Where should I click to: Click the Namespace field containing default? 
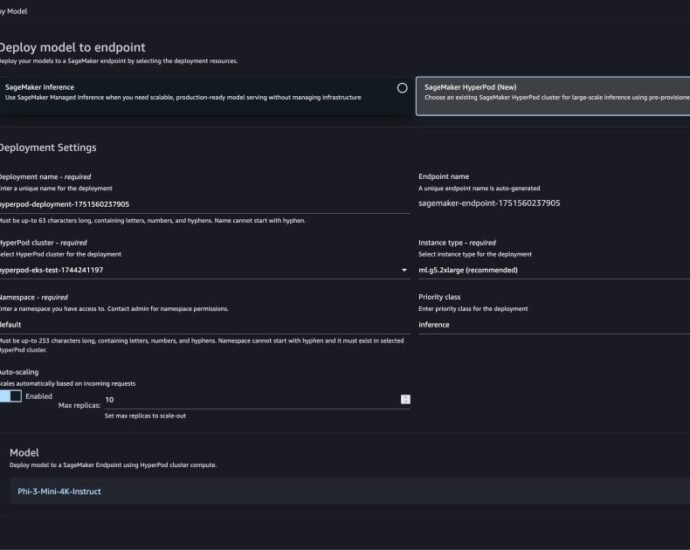pos(205,325)
